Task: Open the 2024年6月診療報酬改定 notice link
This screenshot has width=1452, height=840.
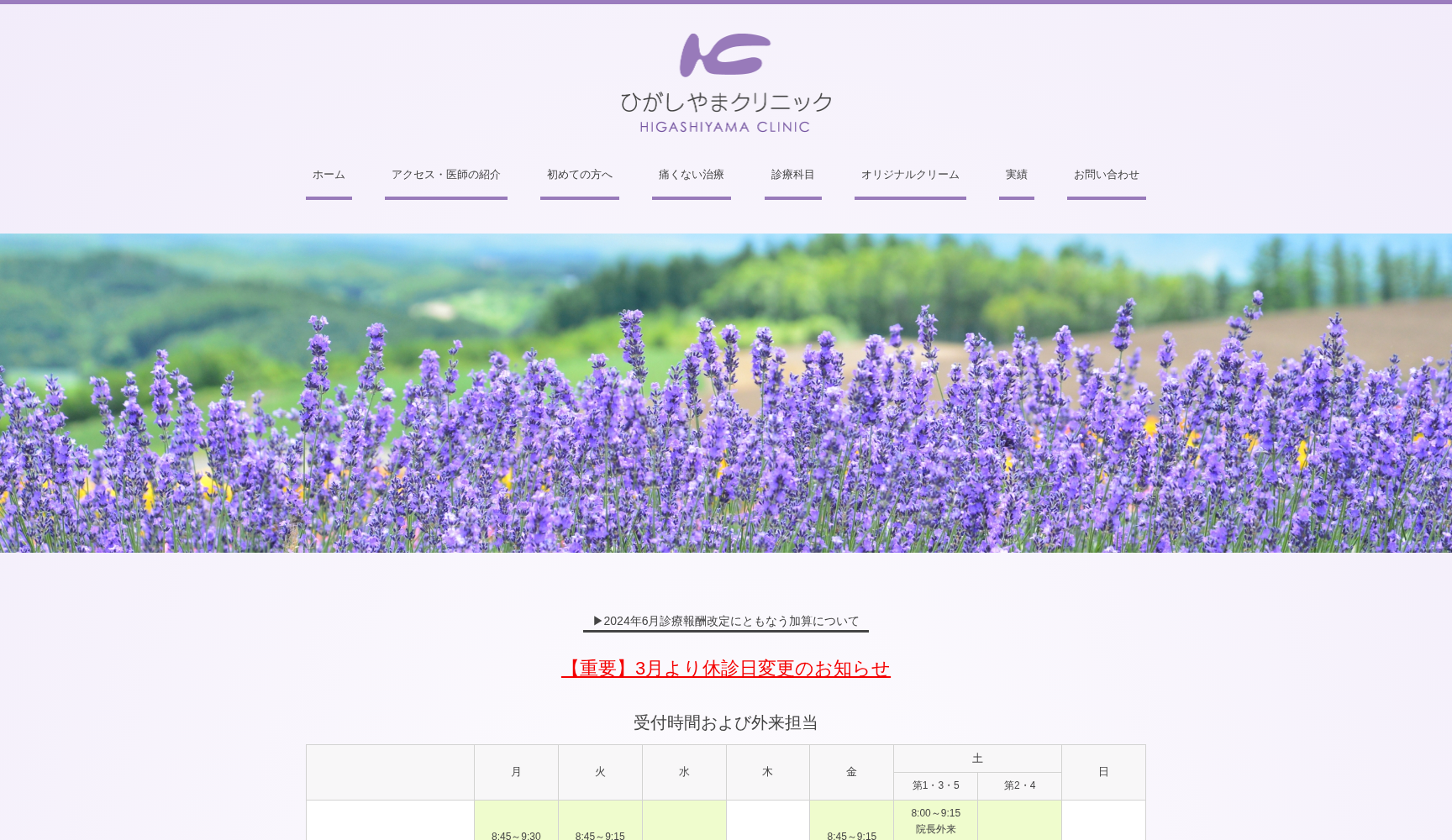Action: click(x=726, y=622)
